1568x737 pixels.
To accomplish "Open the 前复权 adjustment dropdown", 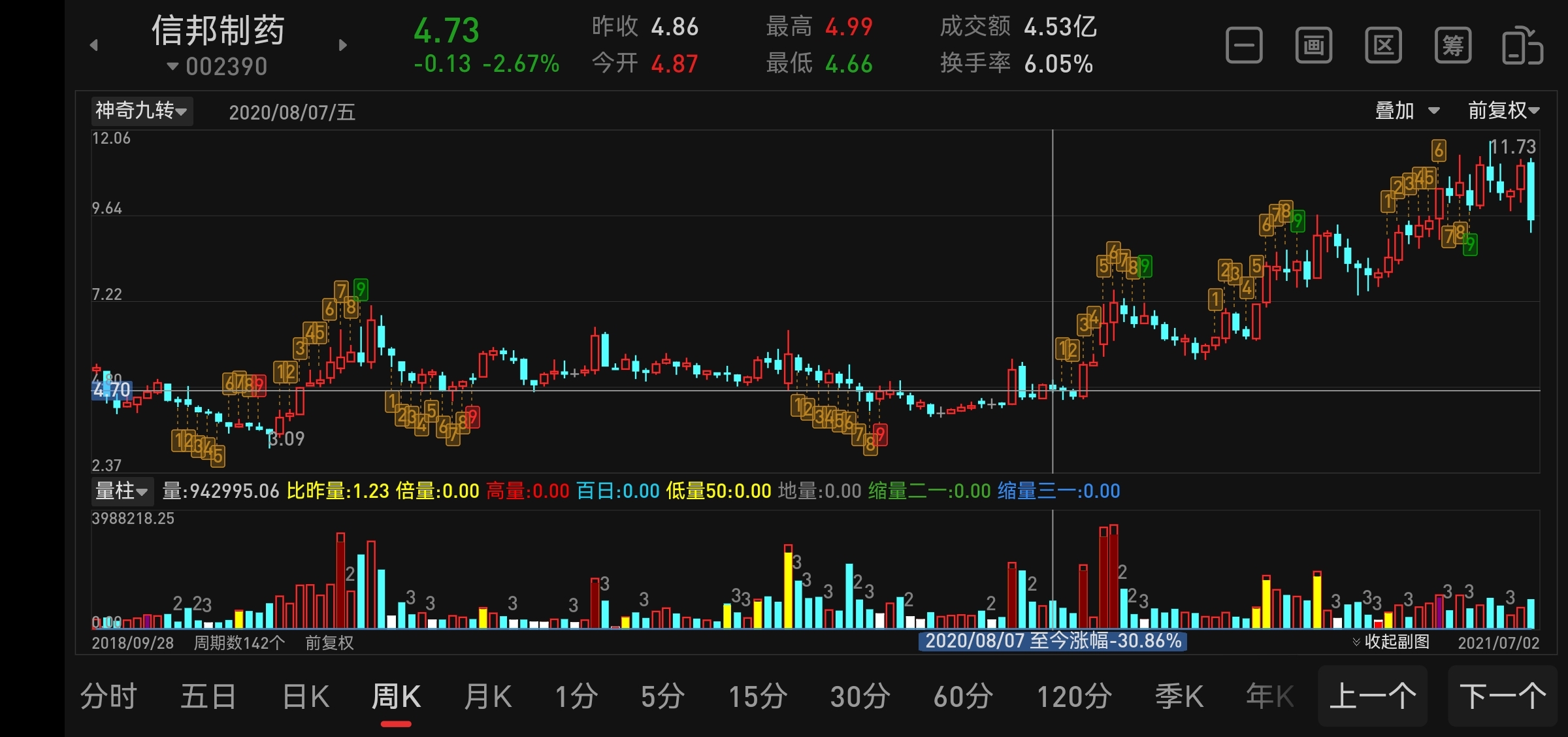I will pos(1503,110).
